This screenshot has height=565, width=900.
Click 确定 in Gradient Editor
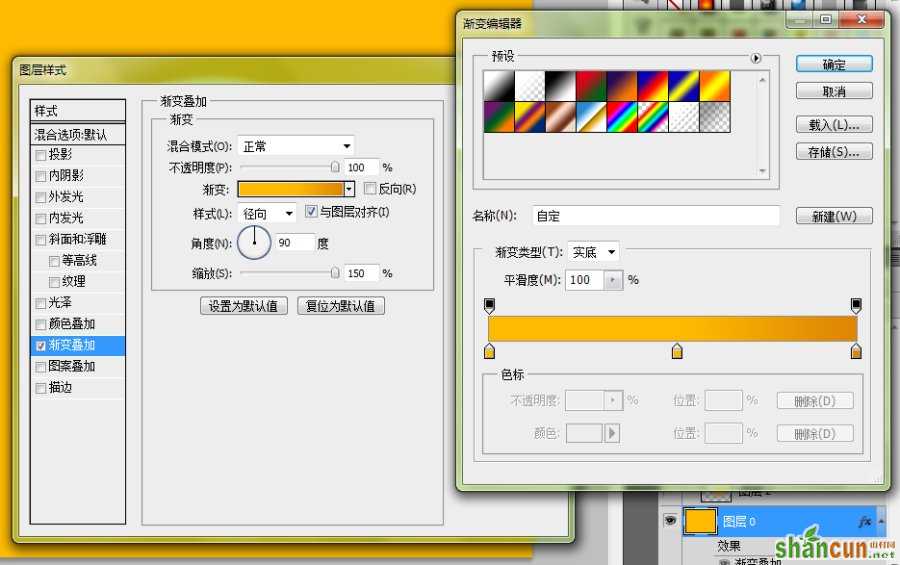[x=834, y=64]
